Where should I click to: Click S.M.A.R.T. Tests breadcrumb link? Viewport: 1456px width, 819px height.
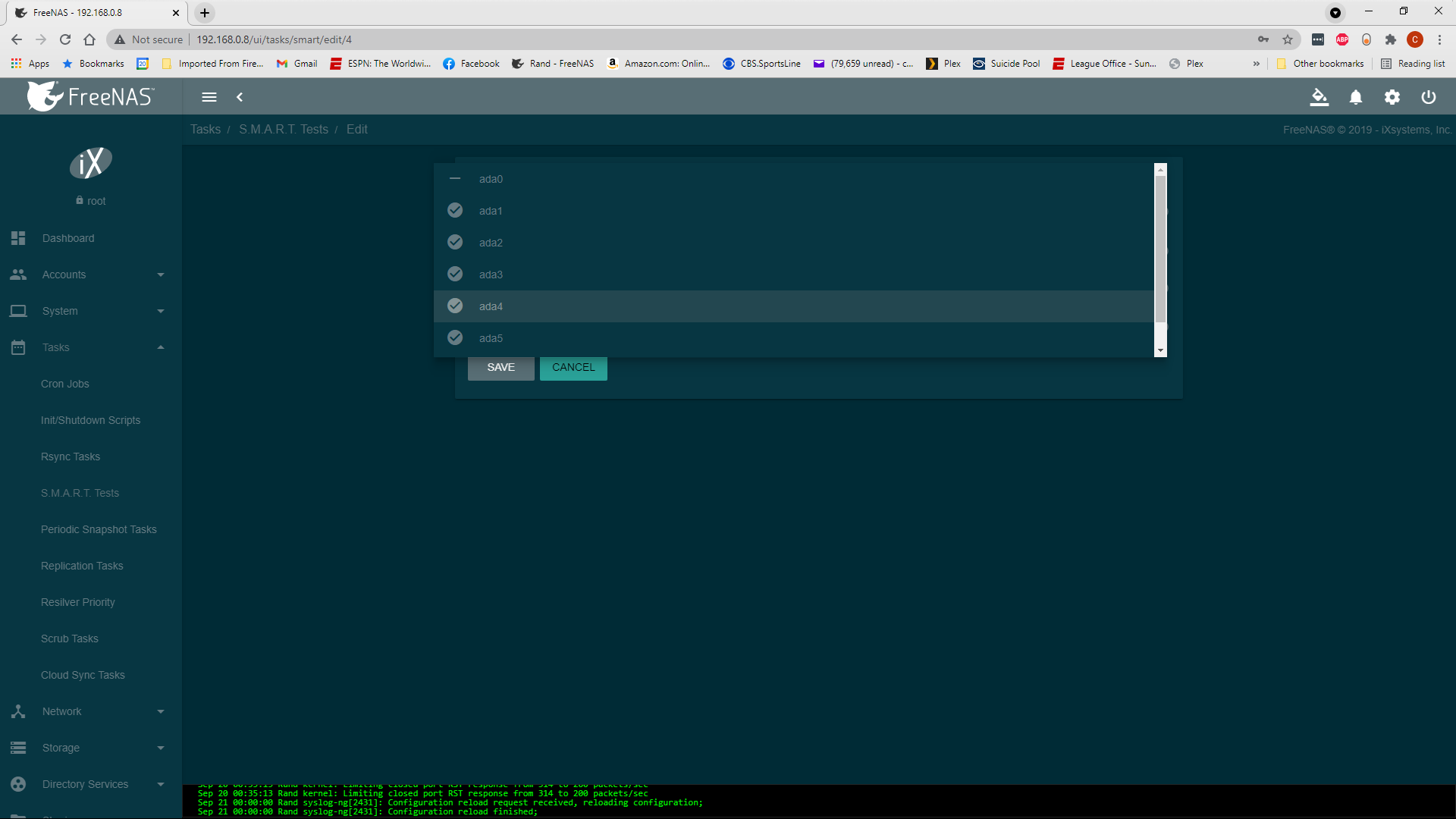pyautogui.click(x=284, y=130)
